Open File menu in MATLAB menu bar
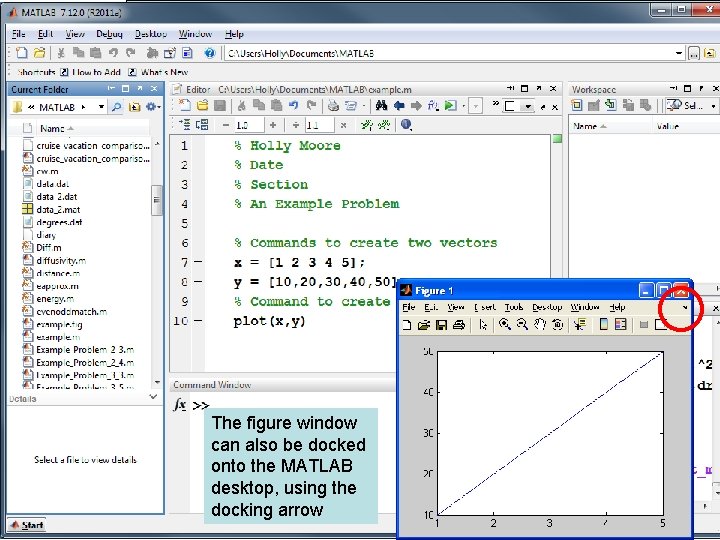Viewport: 720px width, 540px height. 18,34
